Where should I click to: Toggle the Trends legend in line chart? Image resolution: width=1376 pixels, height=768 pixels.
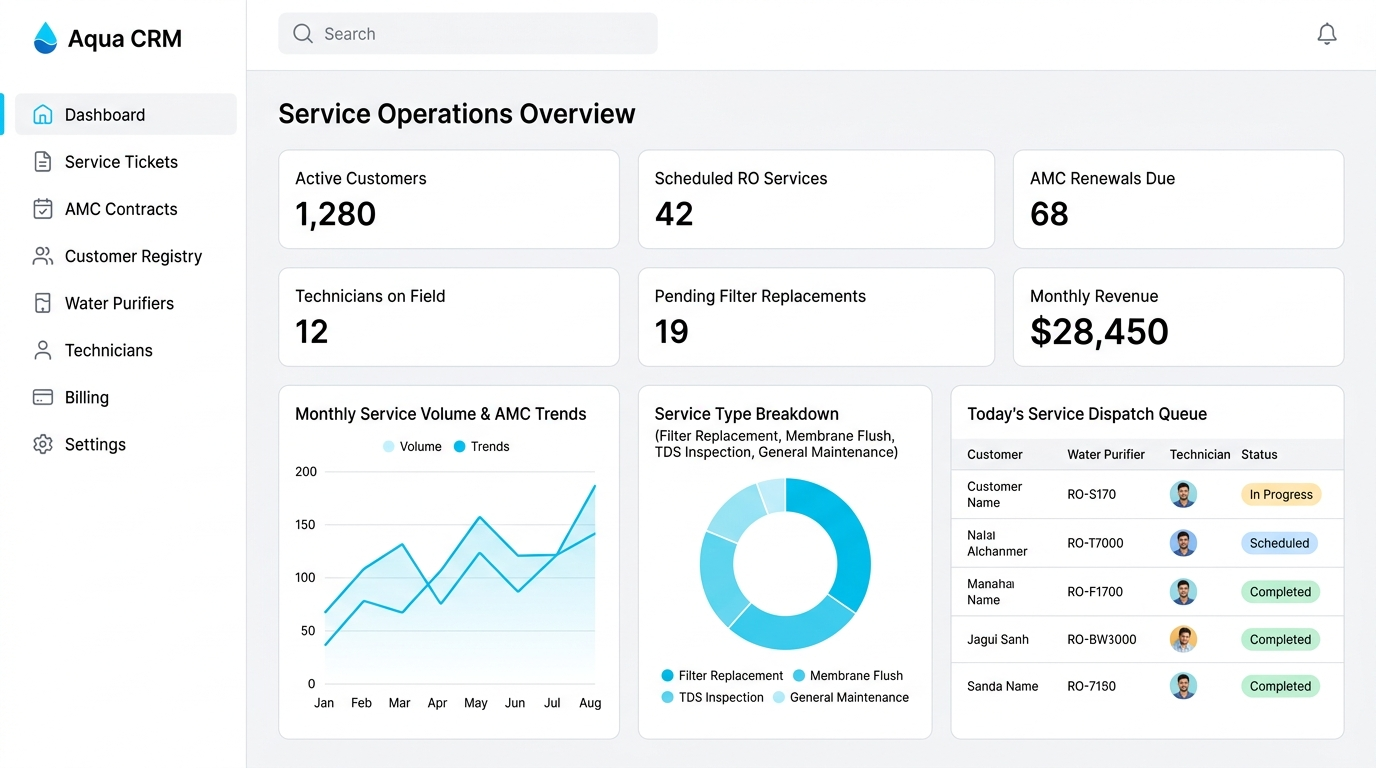(481, 447)
